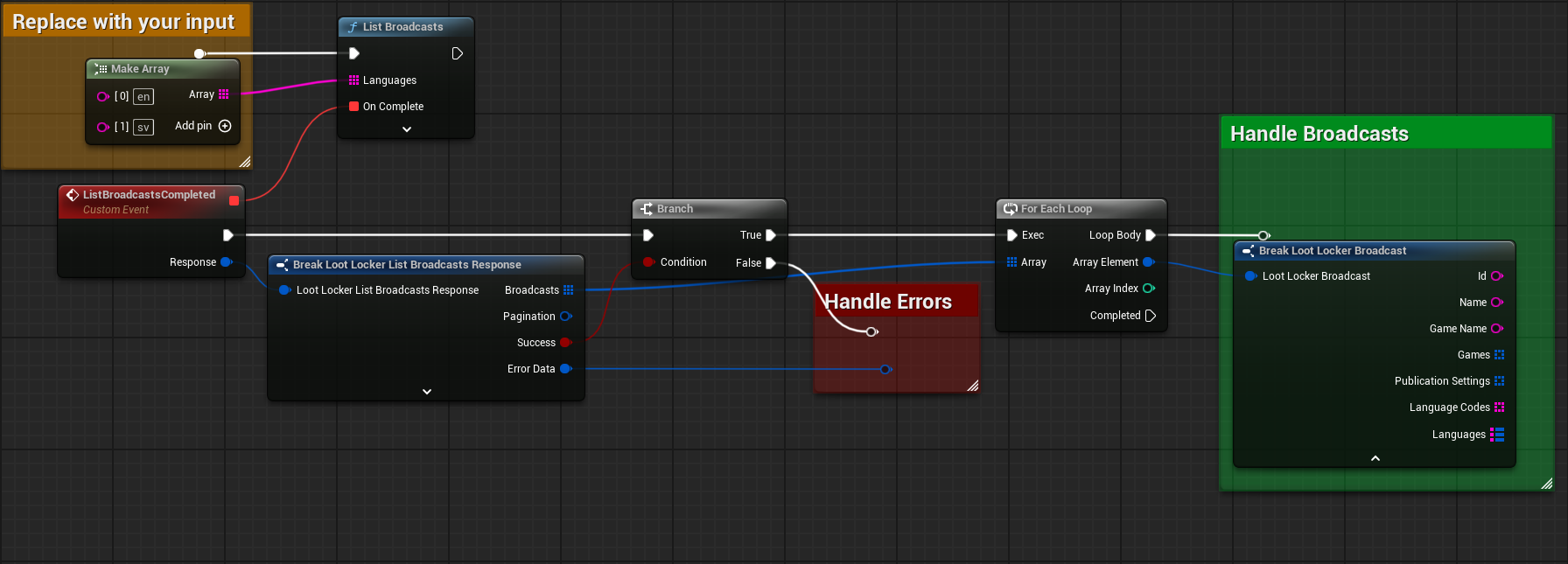
Task: Select the For Each Loop node title
Action: [1056, 209]
